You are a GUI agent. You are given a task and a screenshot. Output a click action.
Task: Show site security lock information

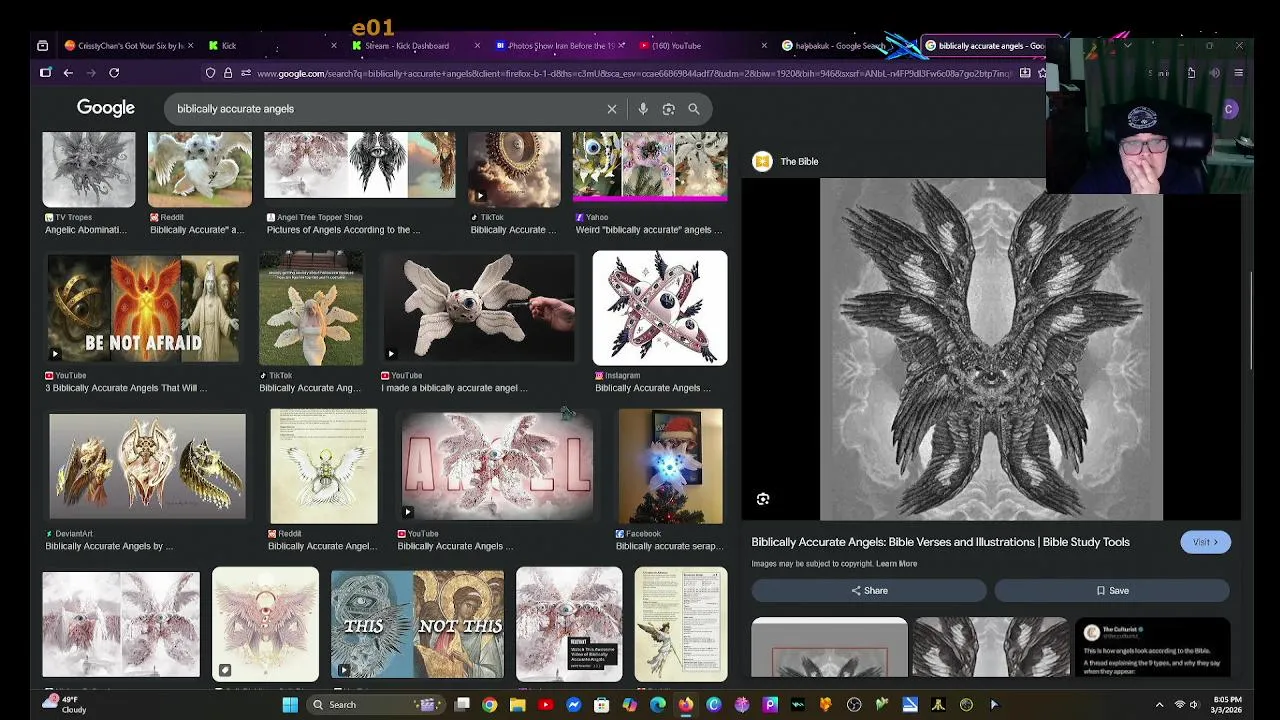[x=228, y=73]
